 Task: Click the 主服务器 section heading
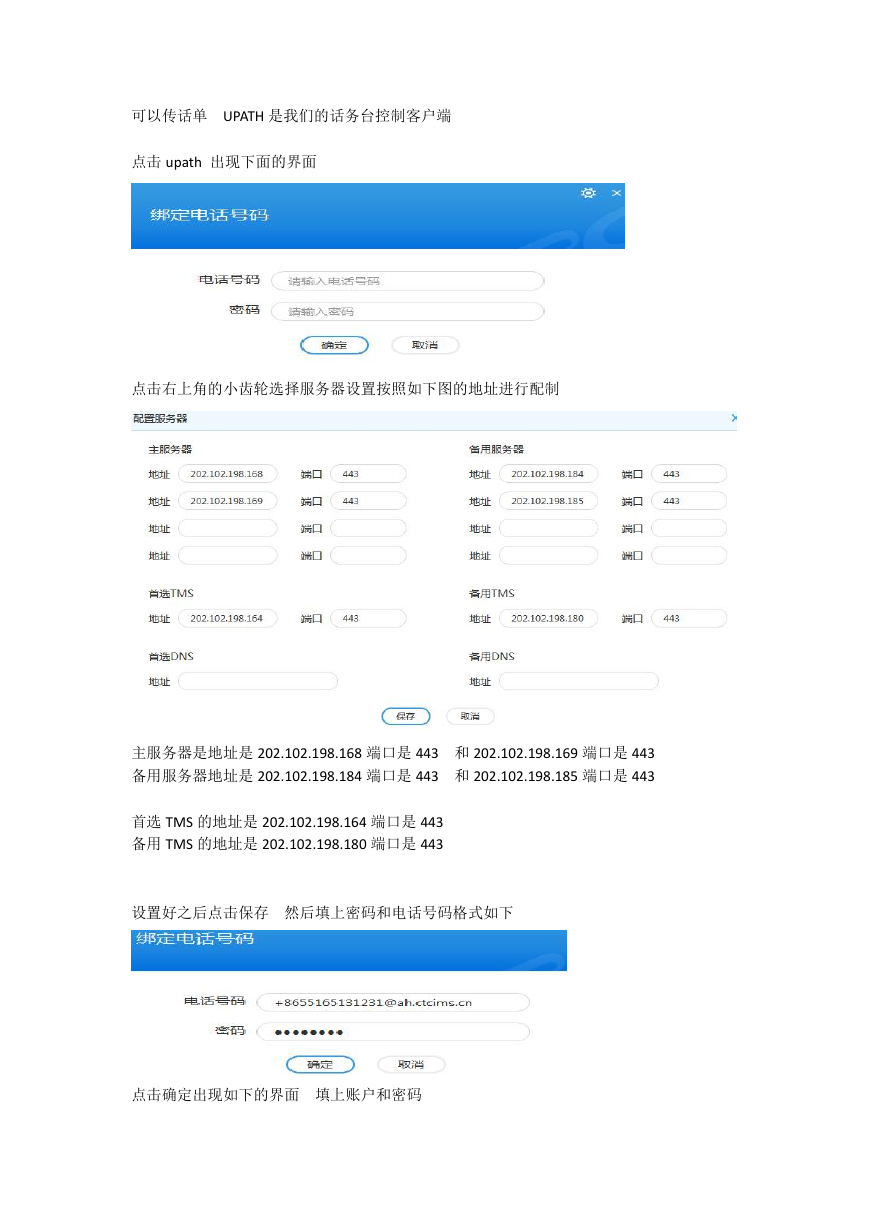170,449
